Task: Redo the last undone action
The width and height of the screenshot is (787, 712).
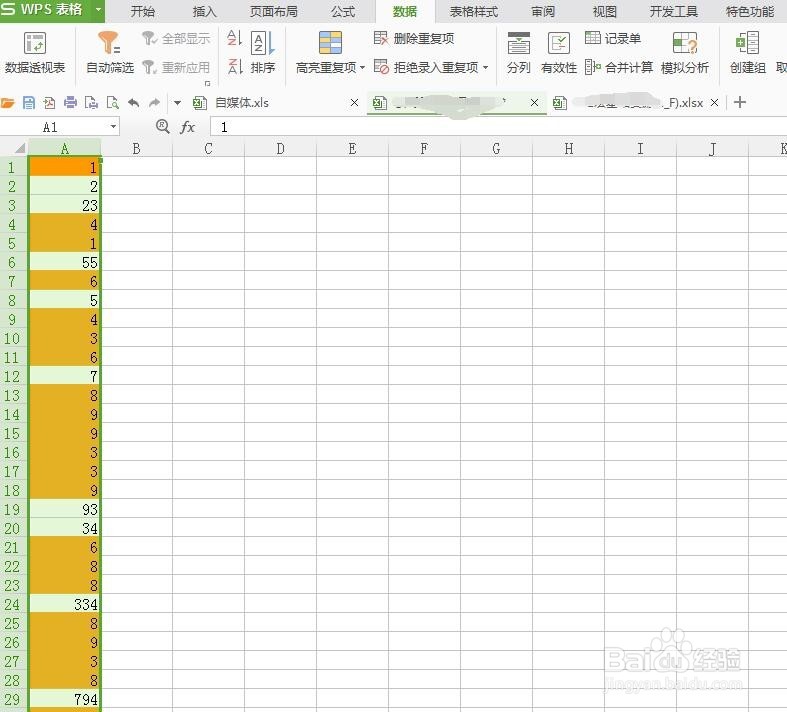Action: [x=155, y=103]
